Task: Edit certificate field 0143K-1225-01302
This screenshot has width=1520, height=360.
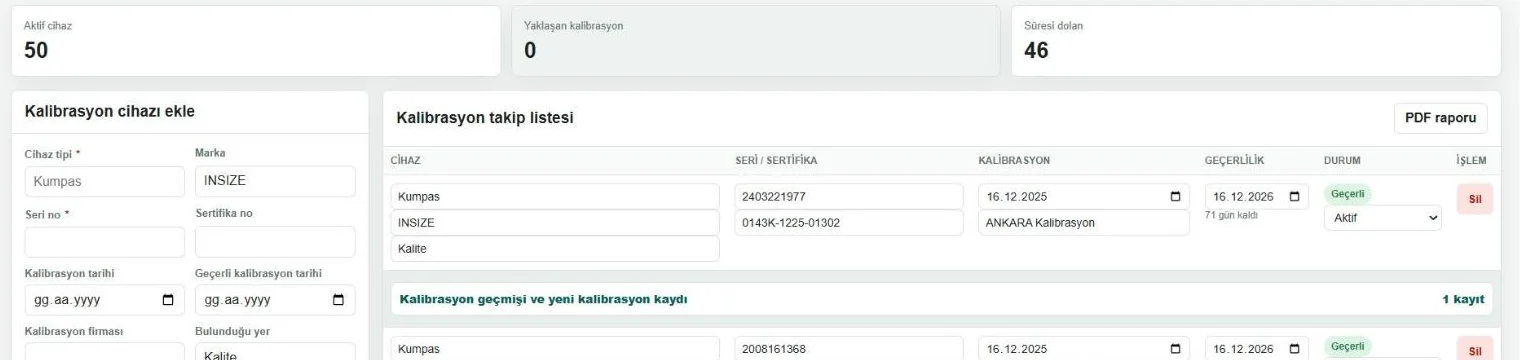Action: point(850,223)
